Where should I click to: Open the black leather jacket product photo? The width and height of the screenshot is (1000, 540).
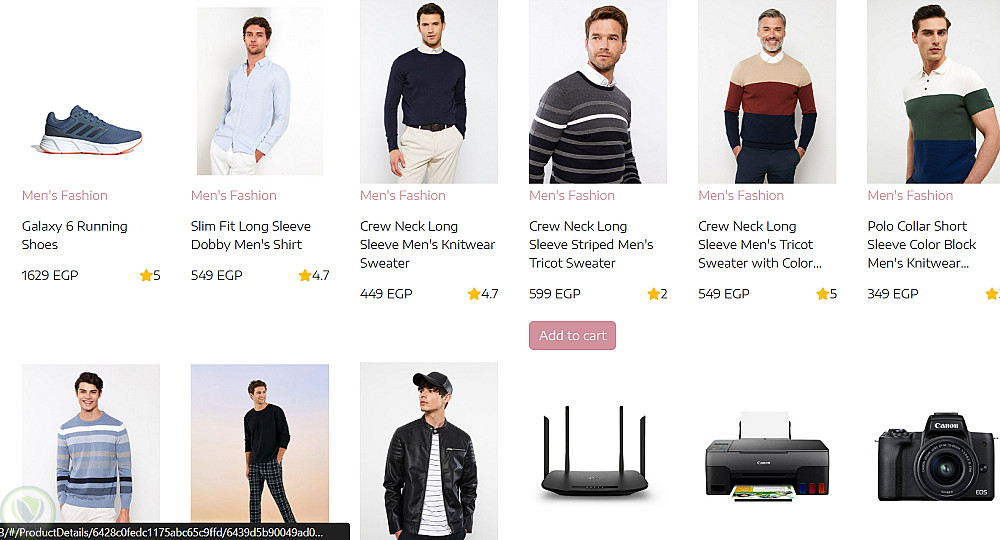pyautogui.click(x=428, y=450)
